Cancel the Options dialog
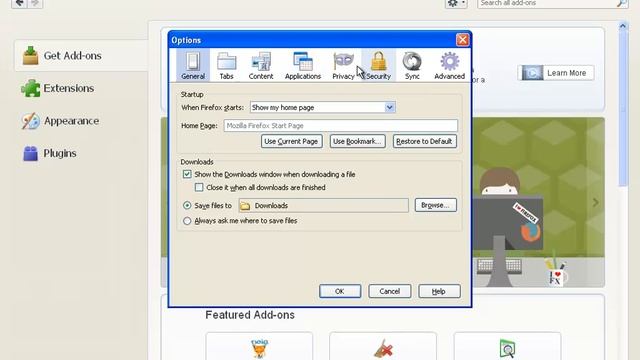 389,291
